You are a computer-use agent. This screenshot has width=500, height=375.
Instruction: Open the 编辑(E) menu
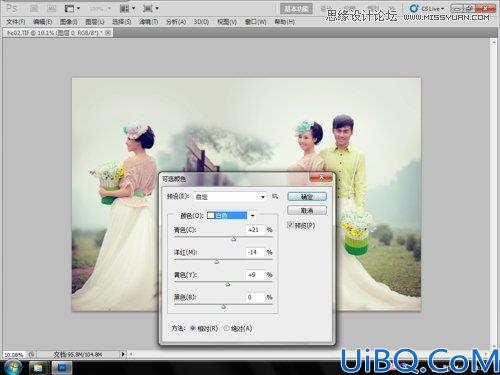43,22
